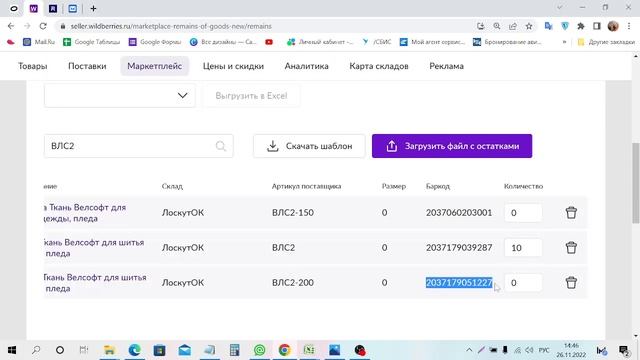Screen dimensions: 640x360
Task: Open the СБИС bookmark
Action: [376, 42]
